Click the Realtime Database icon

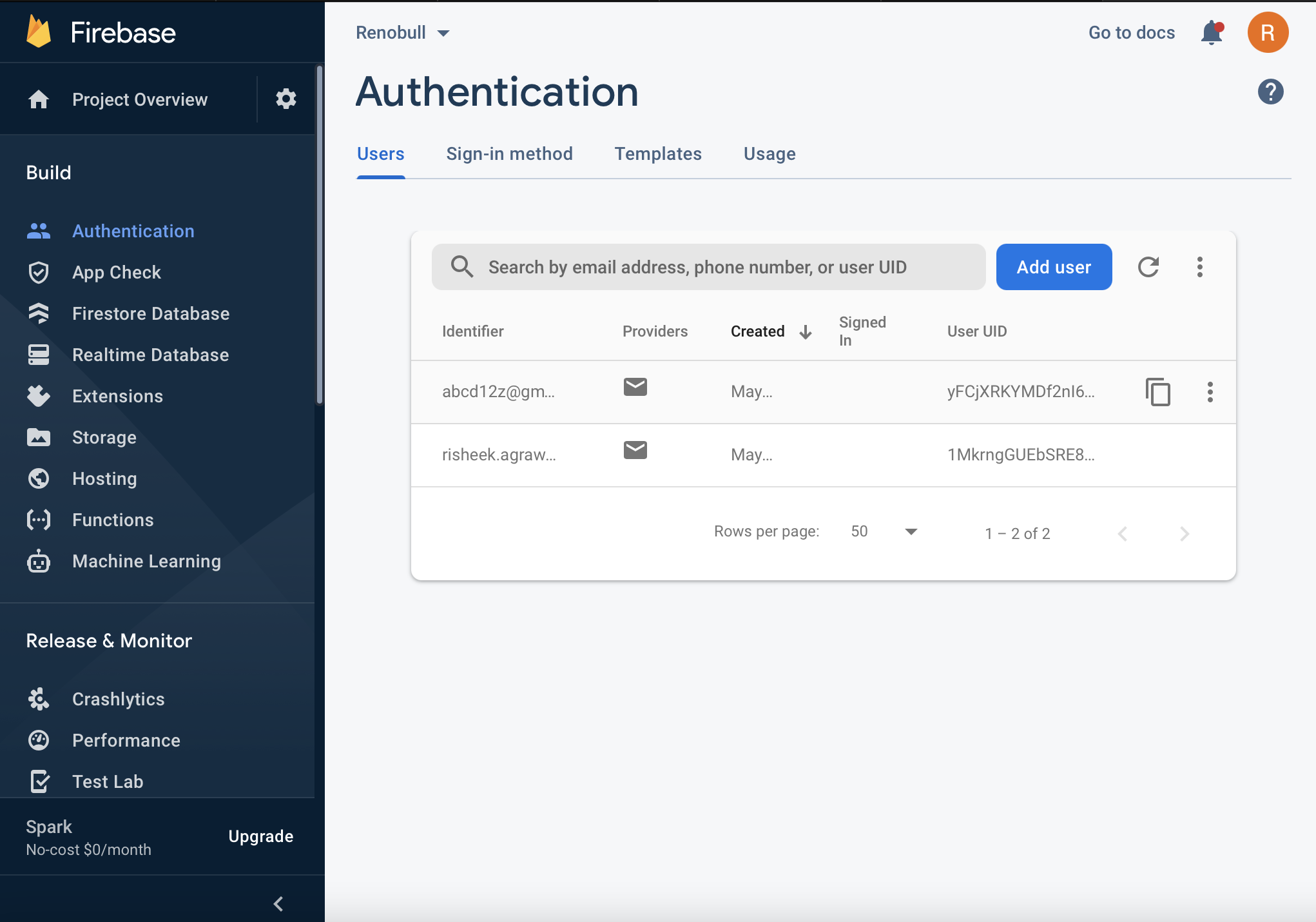(x=39, y=355)
